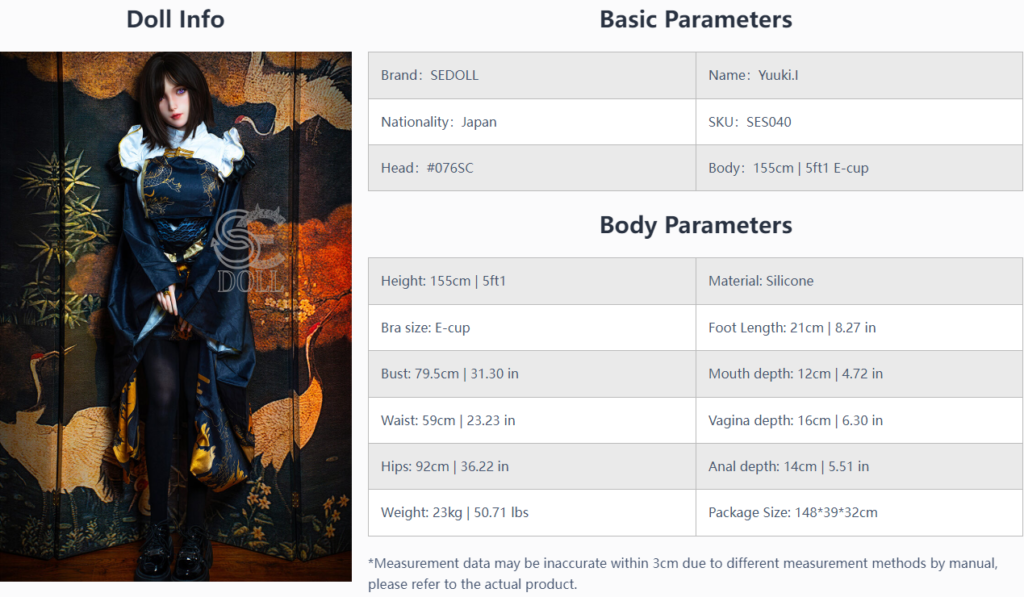This screenshot has height=597, width=1024.
Task: Click the Body: 155cm E-cup cell
Action: (x=859, y=168)
